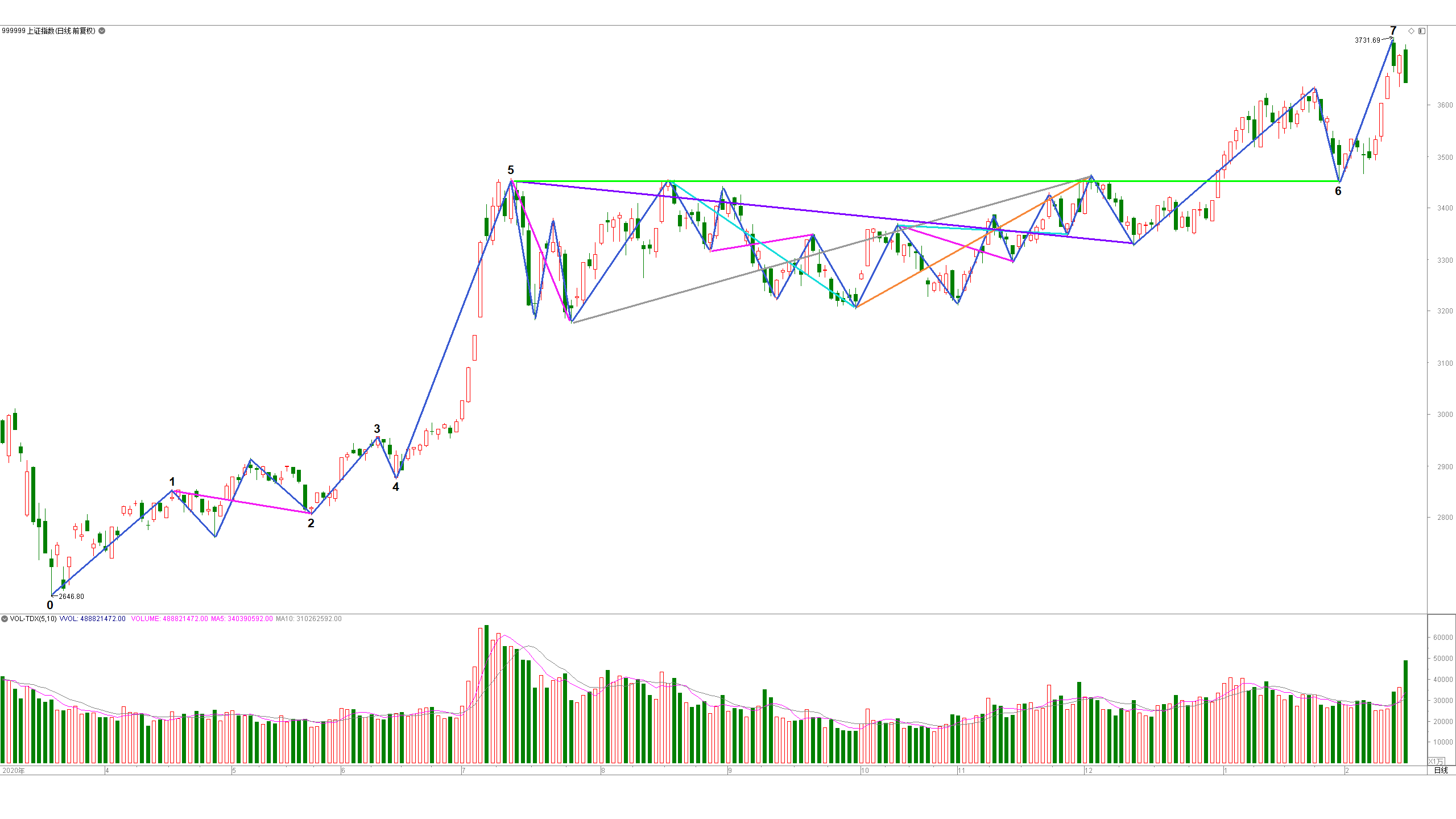1456x819 pixels.
Task: Click wave label 5 at the July peak
Action: pos(511,170)
